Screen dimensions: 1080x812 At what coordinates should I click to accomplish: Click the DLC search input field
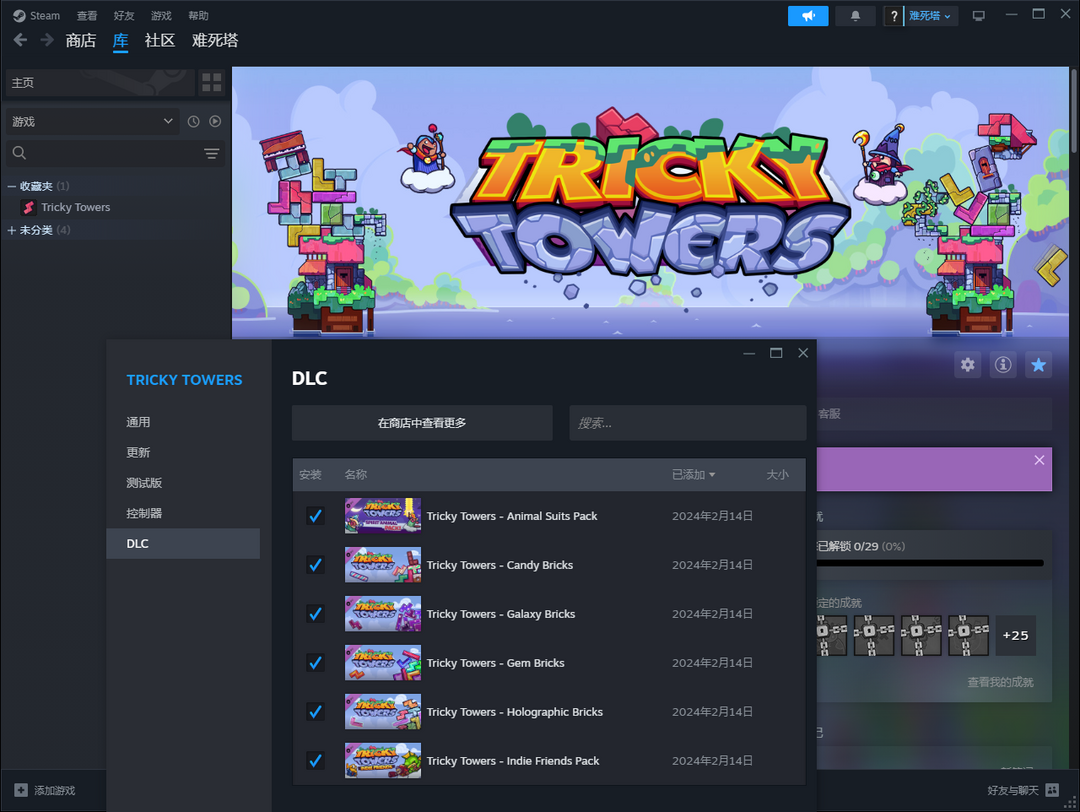[687, 422]
